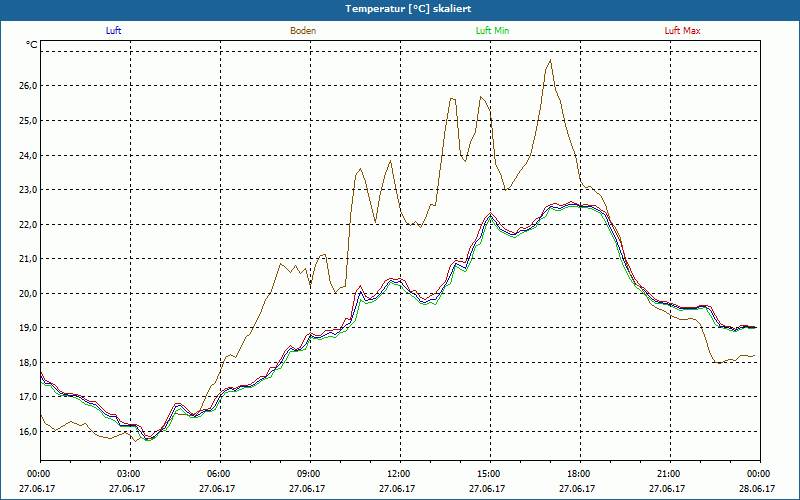Click the Boden legend label
Image resolution: width=800 pixels, height=500 pixels.
coord(303,31)
